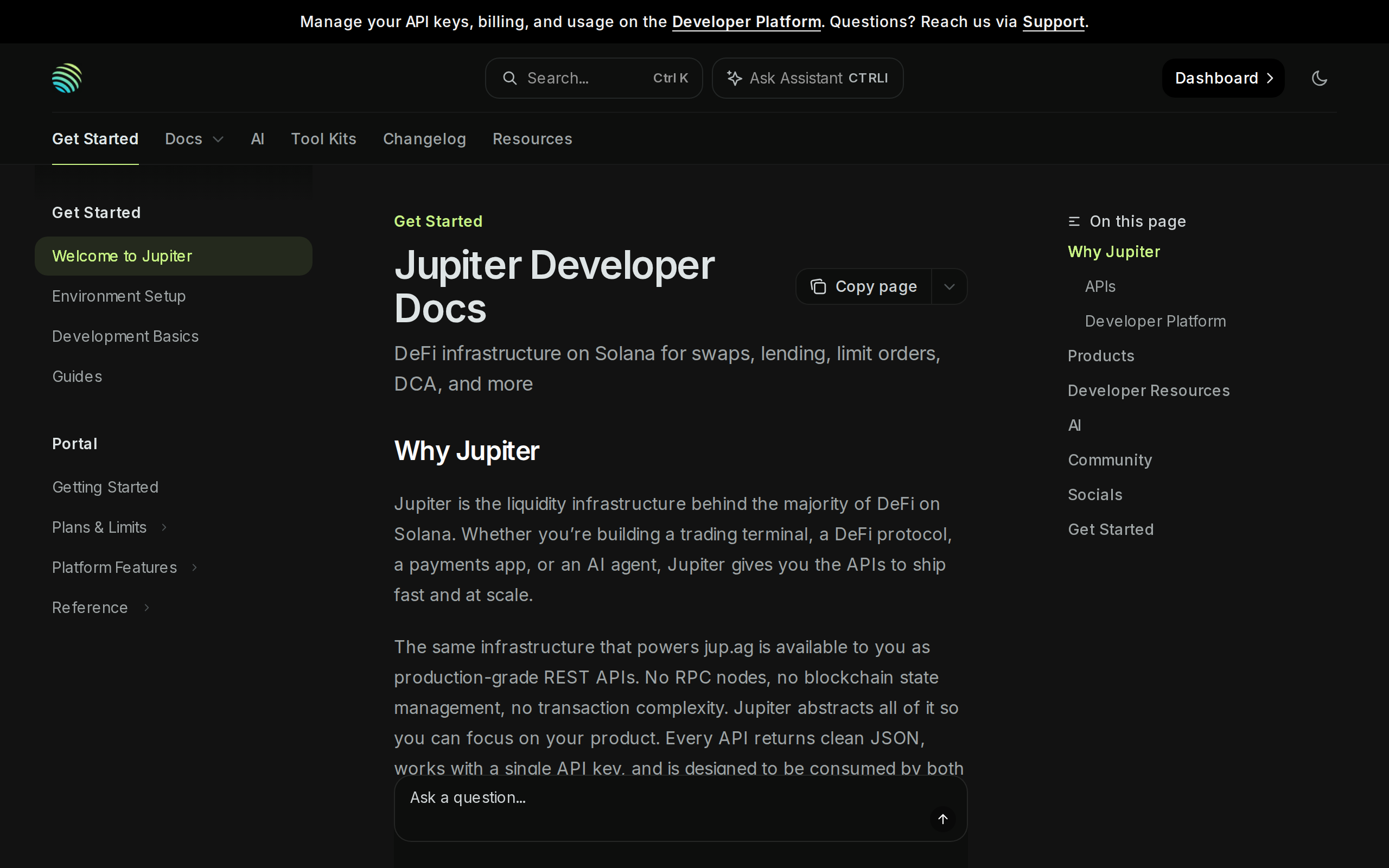This screenshot has height=868, width=1389.
Task: Open the AI tab
Action: pyautogui.click(x=258, y=139)
